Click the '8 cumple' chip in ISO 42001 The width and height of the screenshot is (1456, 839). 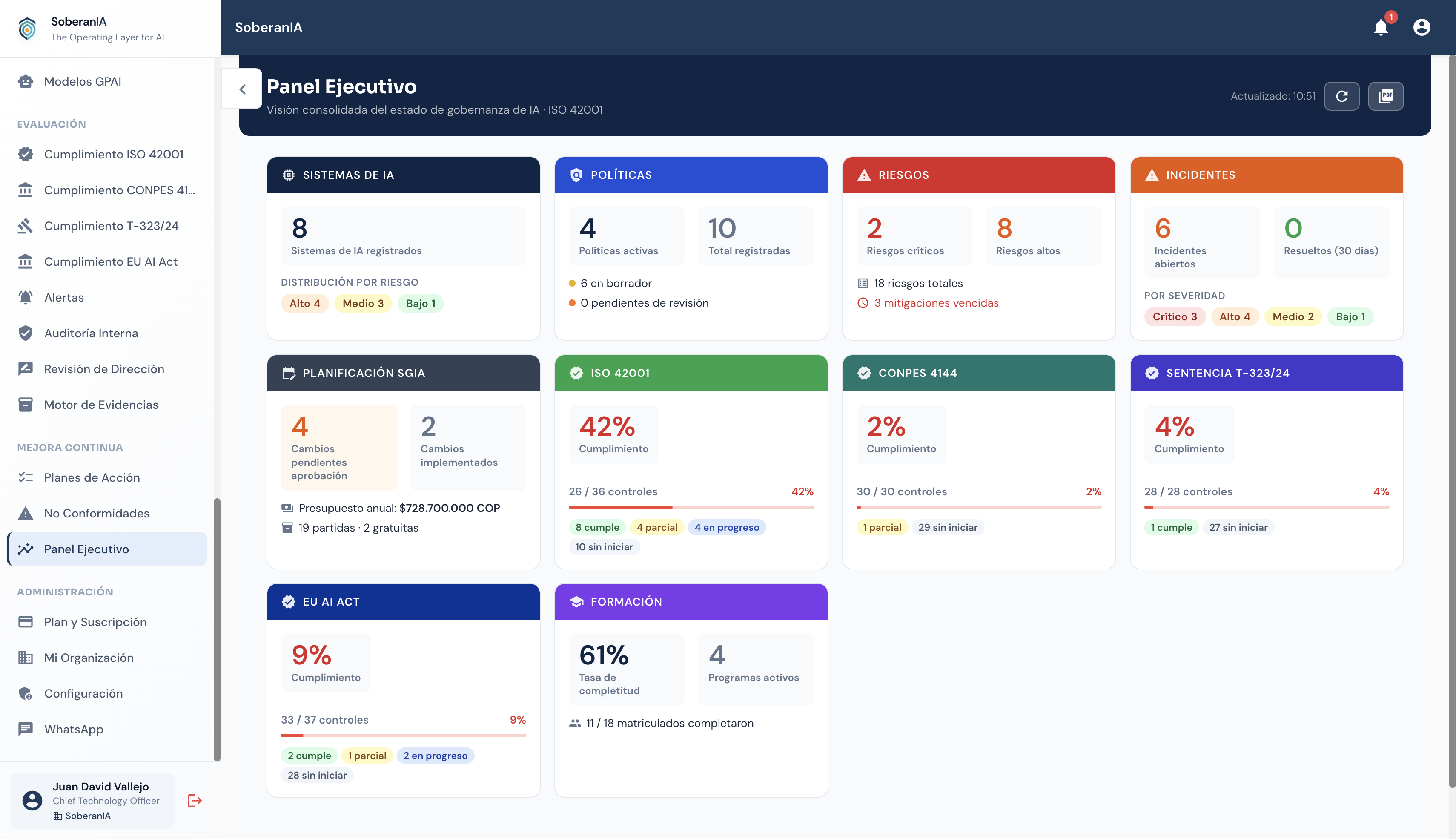(x=597, y=527)
